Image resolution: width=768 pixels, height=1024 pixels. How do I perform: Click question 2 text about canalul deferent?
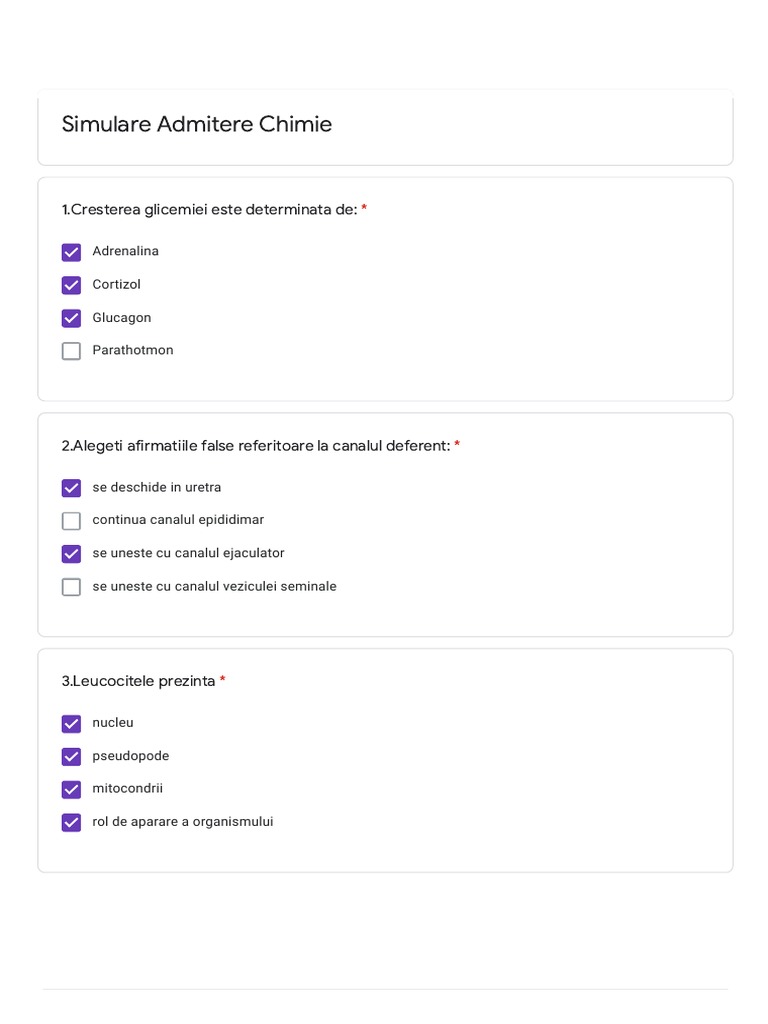tap(255, 446)
